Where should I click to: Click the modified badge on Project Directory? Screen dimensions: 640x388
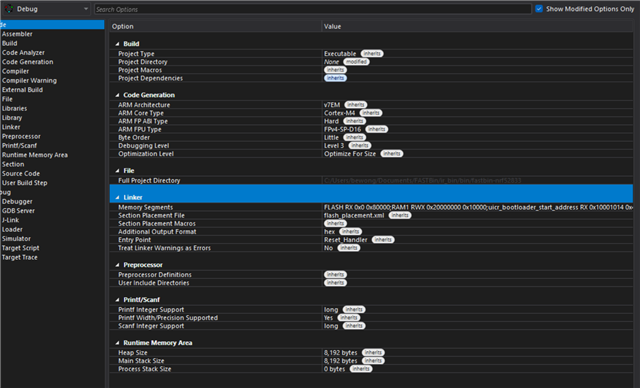point(356,62)
